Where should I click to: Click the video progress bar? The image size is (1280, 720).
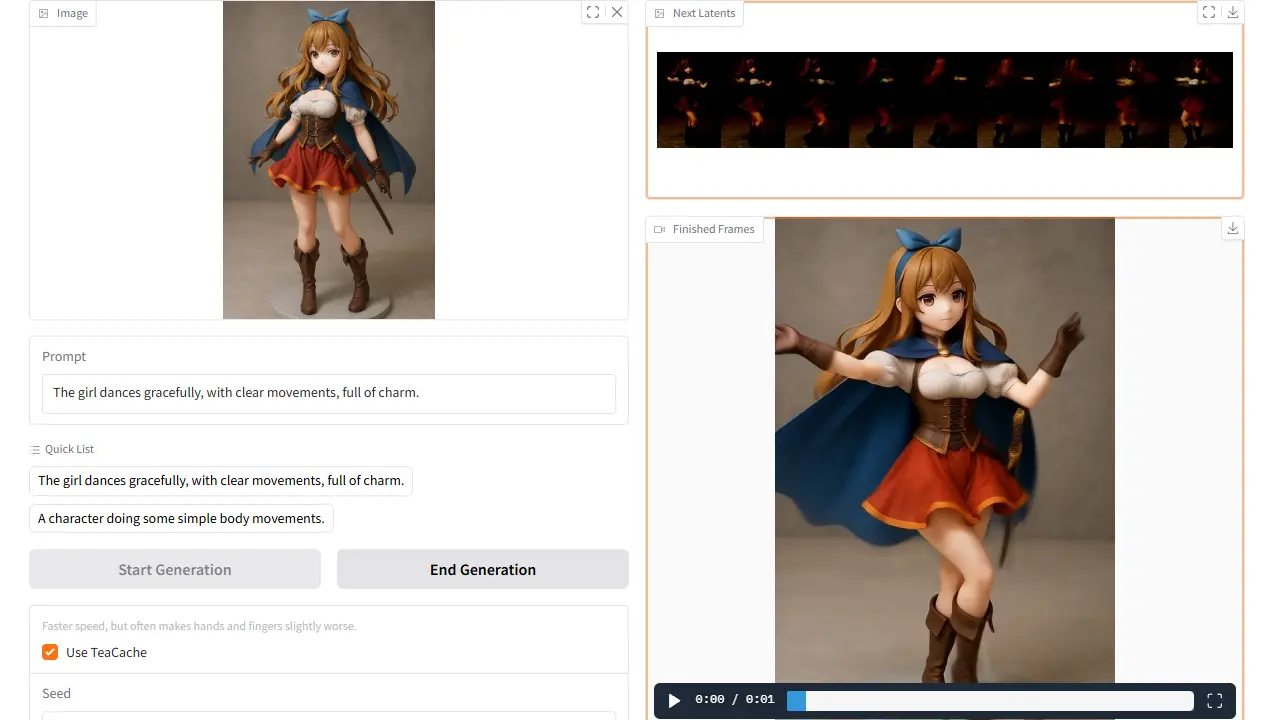990,700
